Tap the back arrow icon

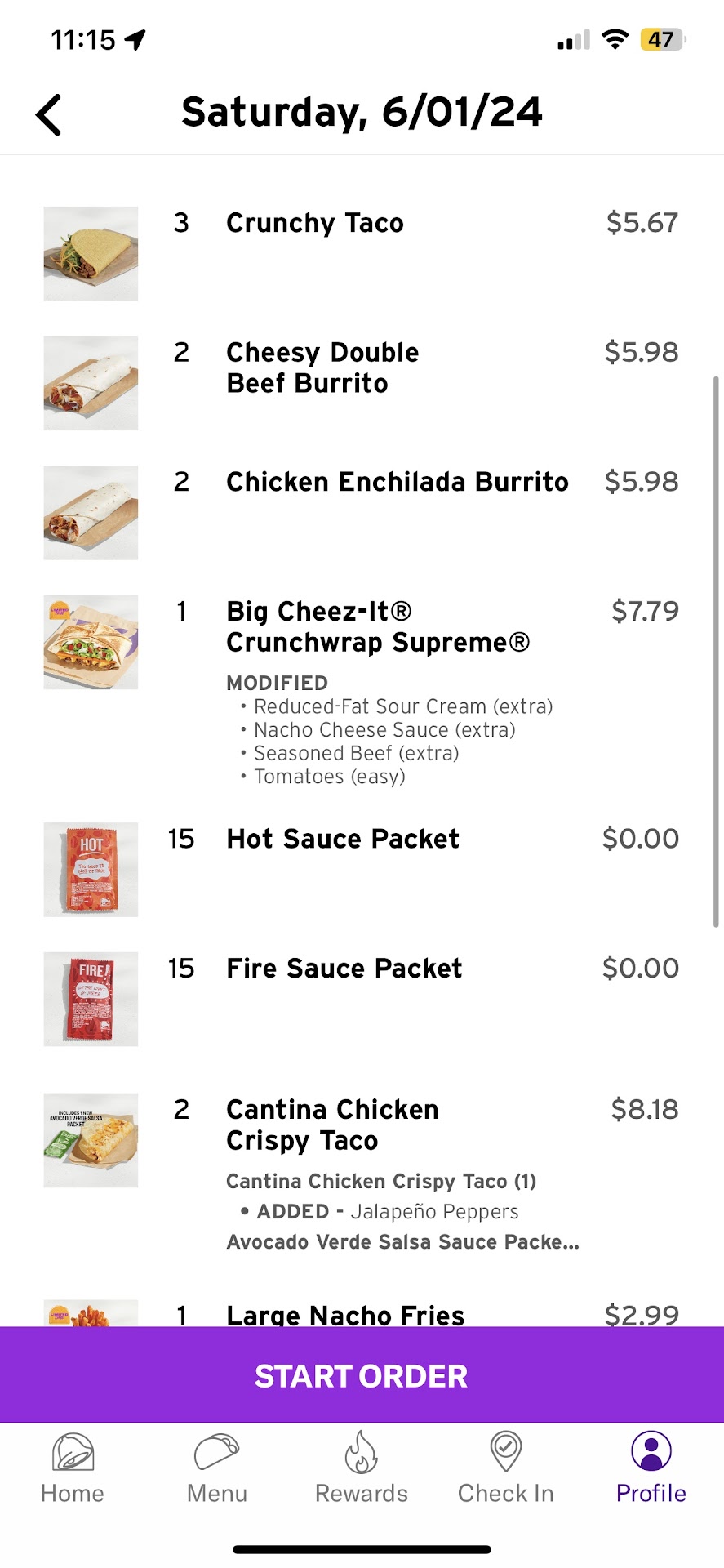49,114
